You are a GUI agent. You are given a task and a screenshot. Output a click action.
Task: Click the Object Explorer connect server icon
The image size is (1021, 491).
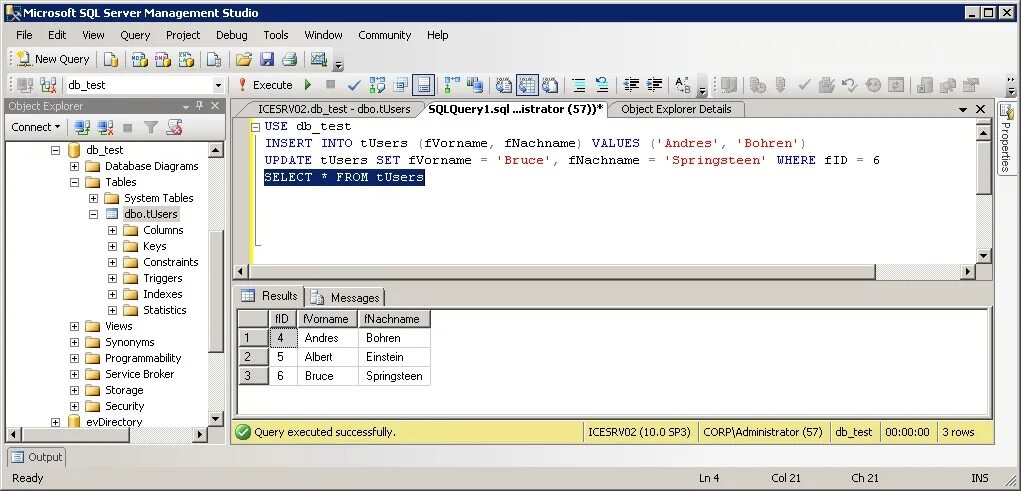coord(82,128)
